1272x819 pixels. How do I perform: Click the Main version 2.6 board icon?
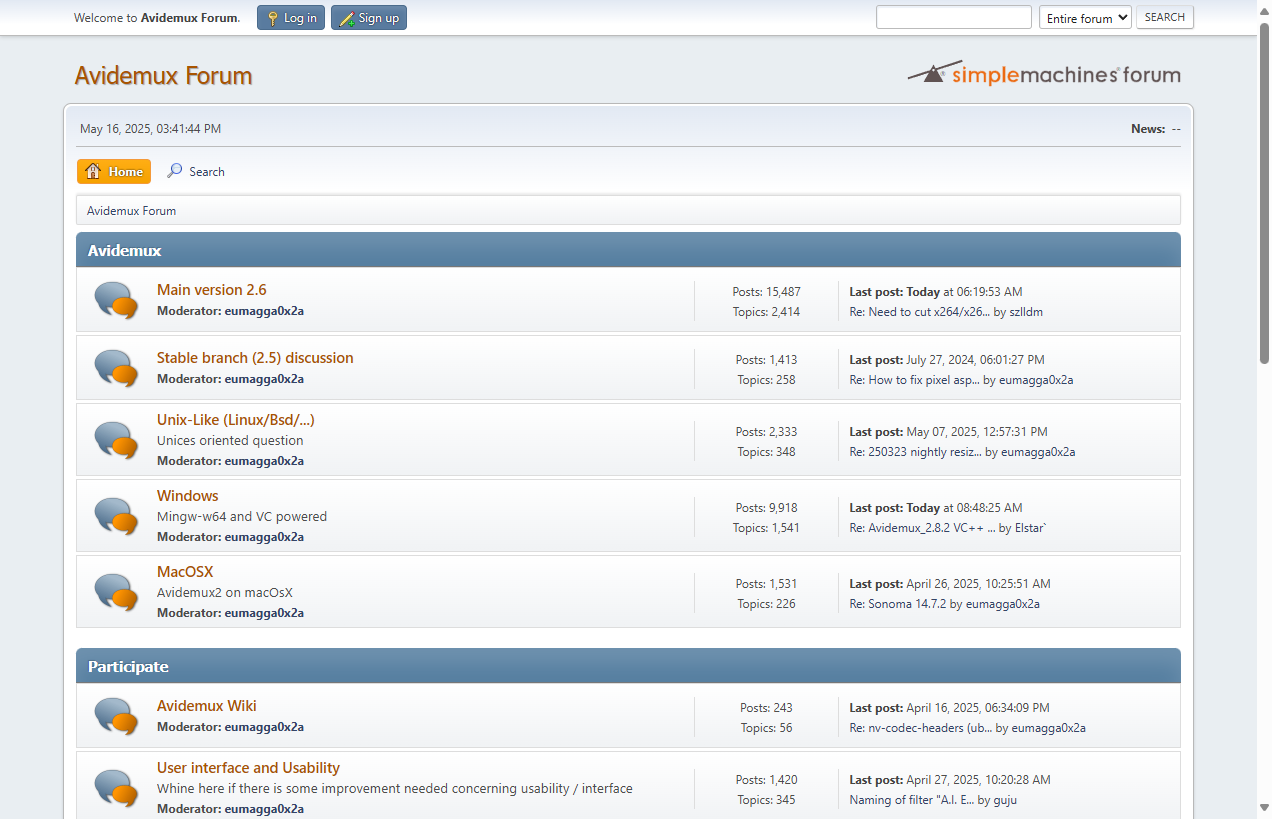[116, 300]
